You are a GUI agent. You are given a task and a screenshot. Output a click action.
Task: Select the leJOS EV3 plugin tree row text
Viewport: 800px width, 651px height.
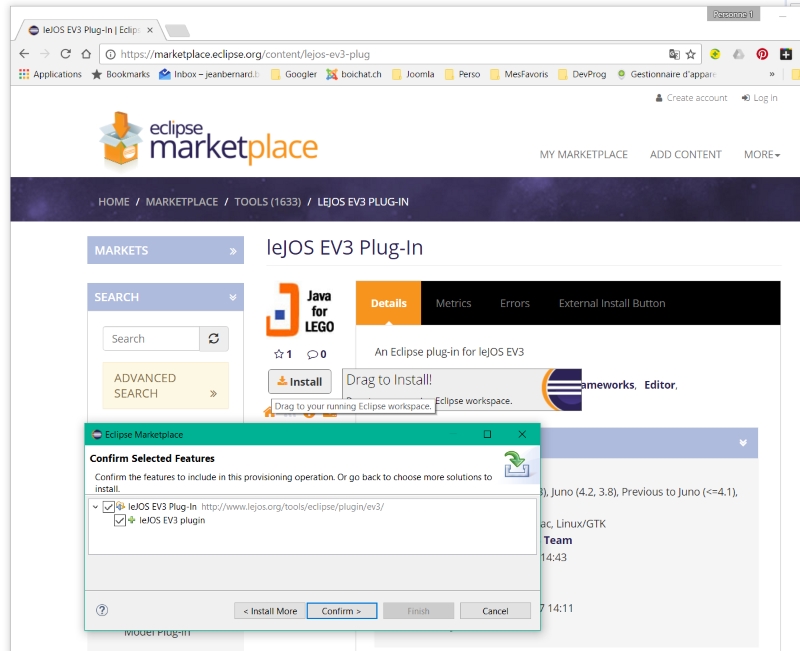172,520
